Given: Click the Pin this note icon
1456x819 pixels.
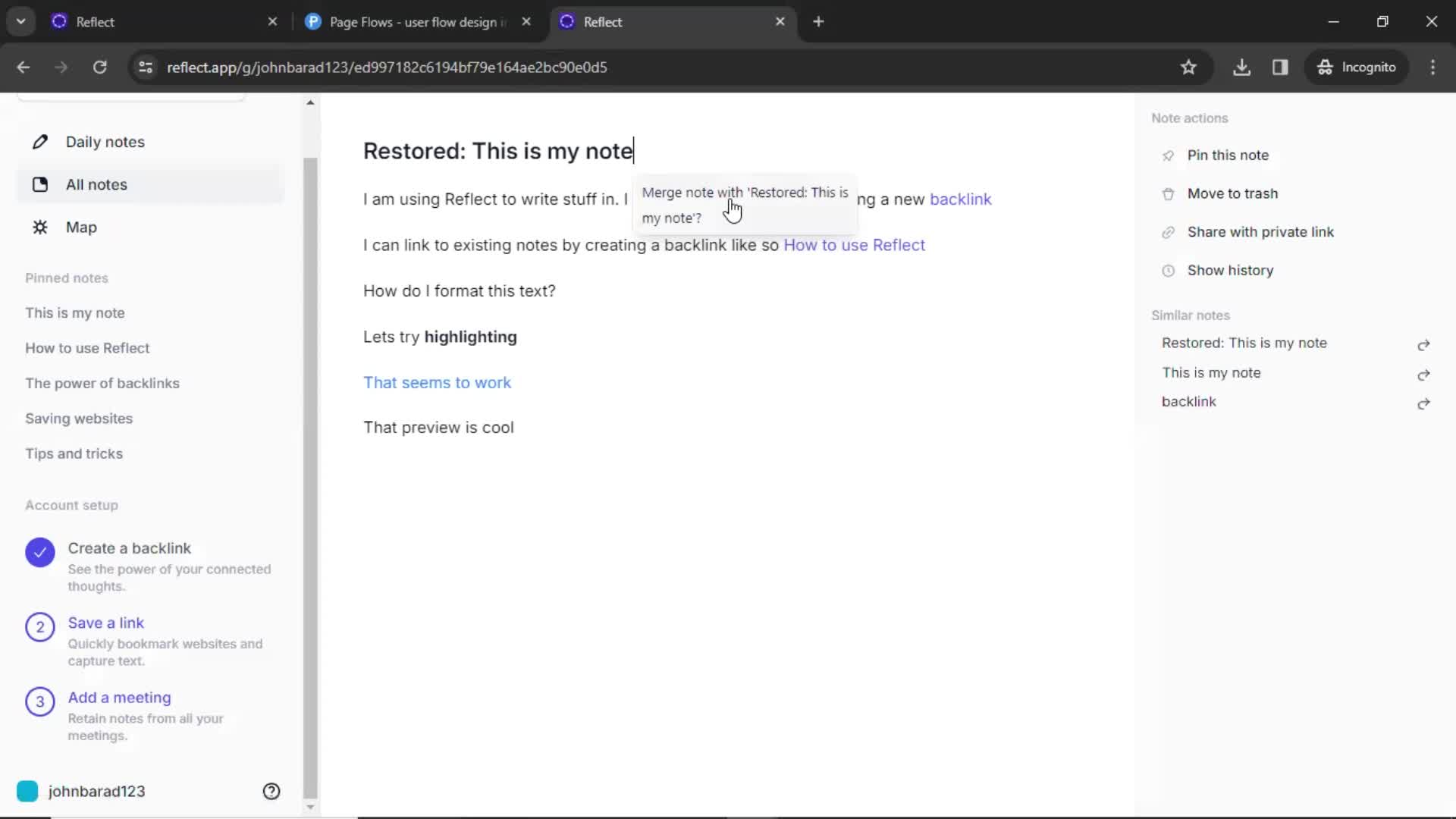Looking at the screenshot, I should (x=1168, y=155).
